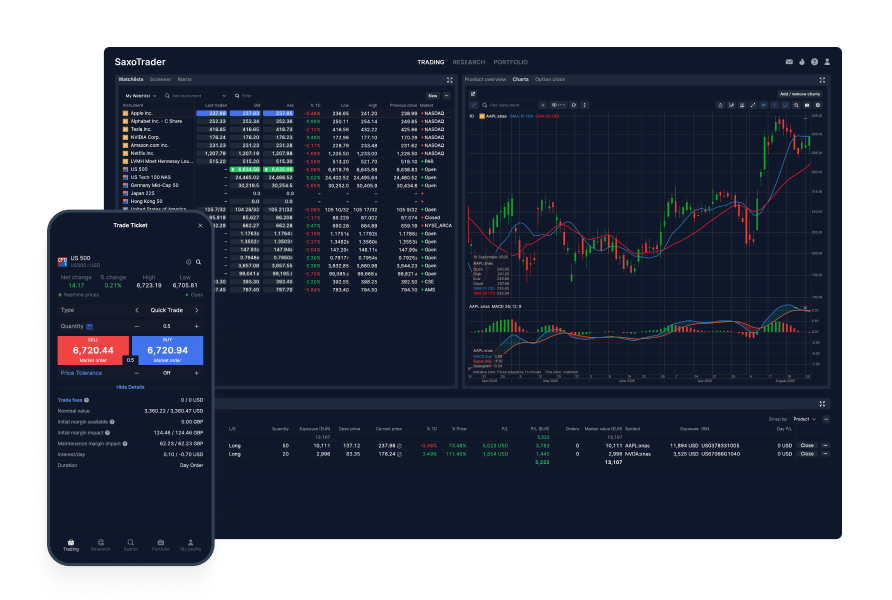Open the user profile icon top right

click(x=827, y=61)
